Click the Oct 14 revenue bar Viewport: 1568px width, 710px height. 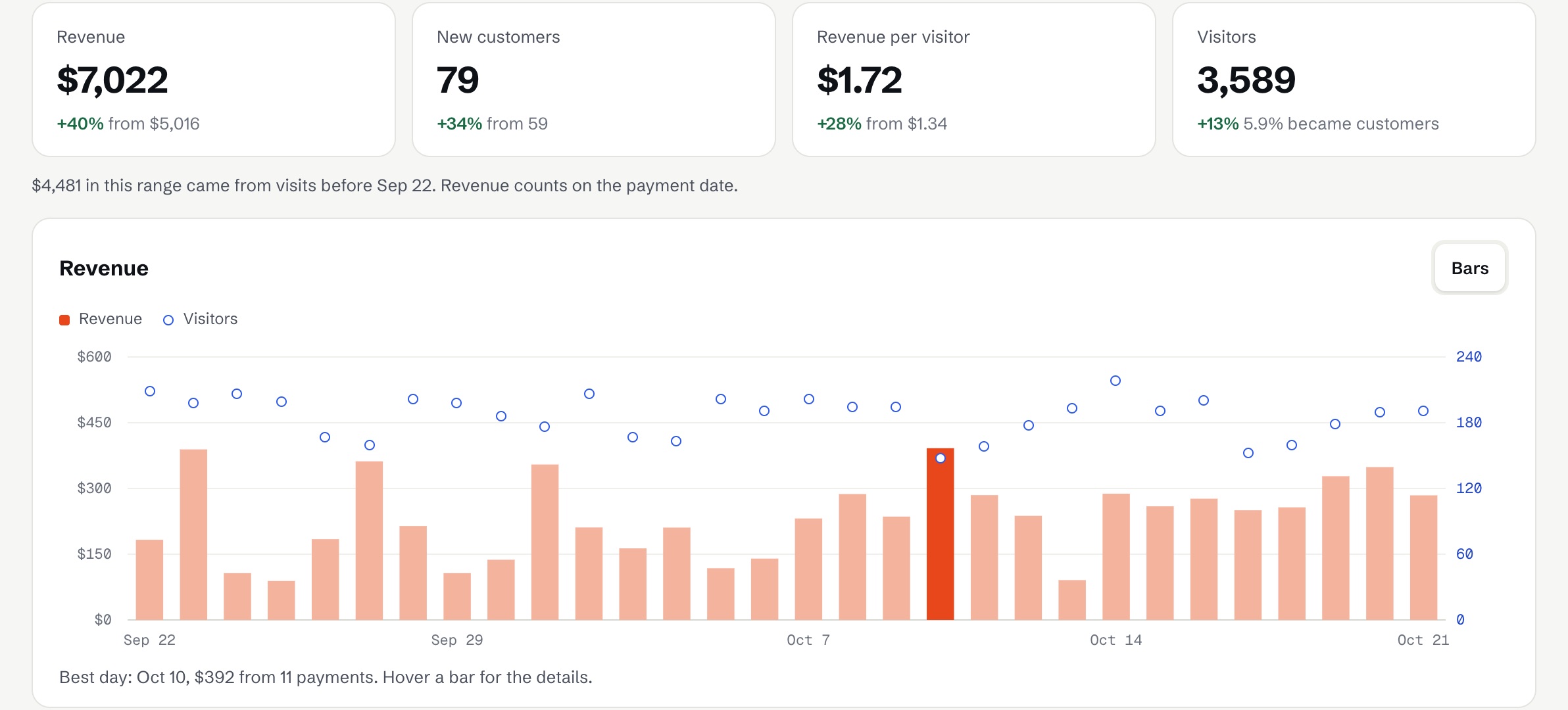click(1116, 557)
